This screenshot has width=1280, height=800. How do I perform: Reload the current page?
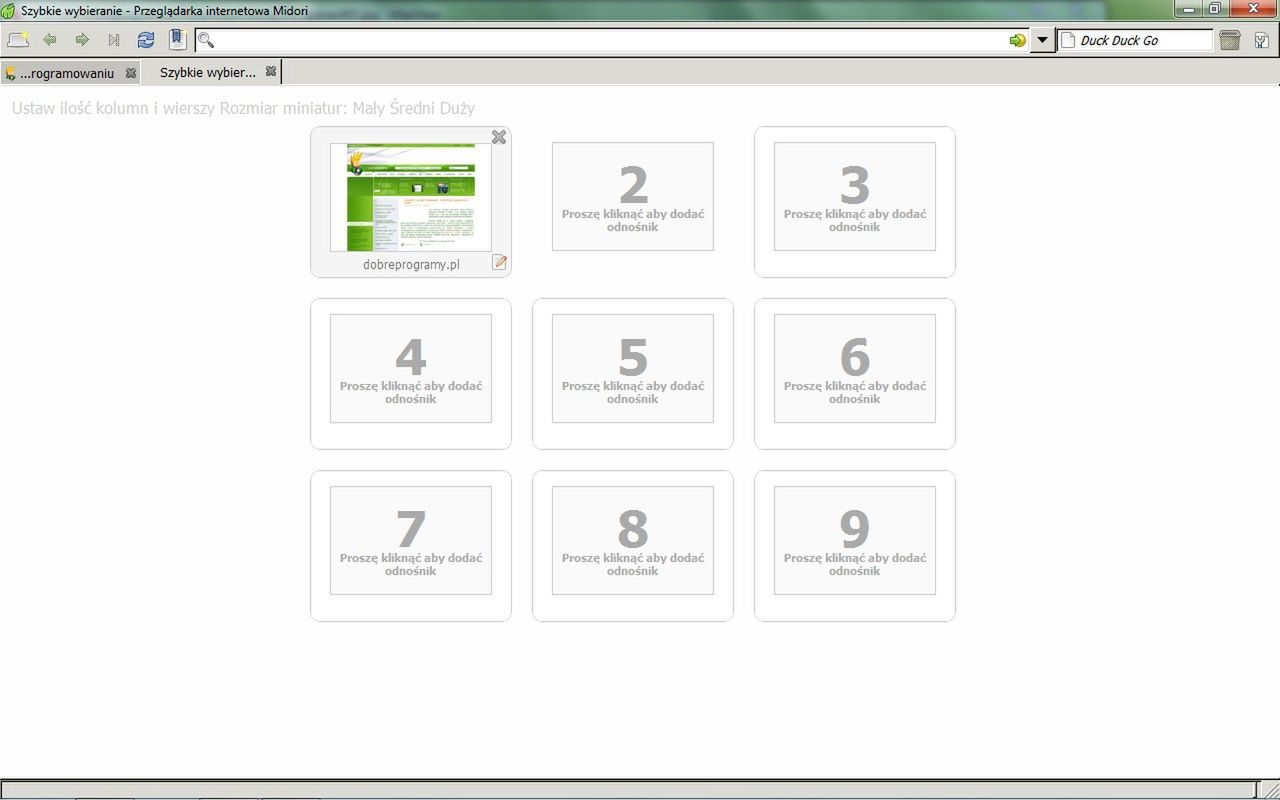[146, 40]
